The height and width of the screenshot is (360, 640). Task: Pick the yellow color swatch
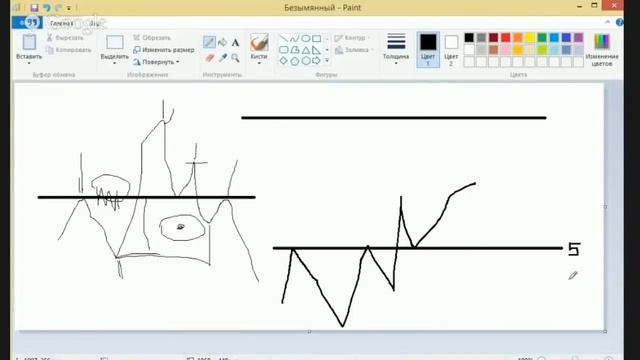coord(530,38)
